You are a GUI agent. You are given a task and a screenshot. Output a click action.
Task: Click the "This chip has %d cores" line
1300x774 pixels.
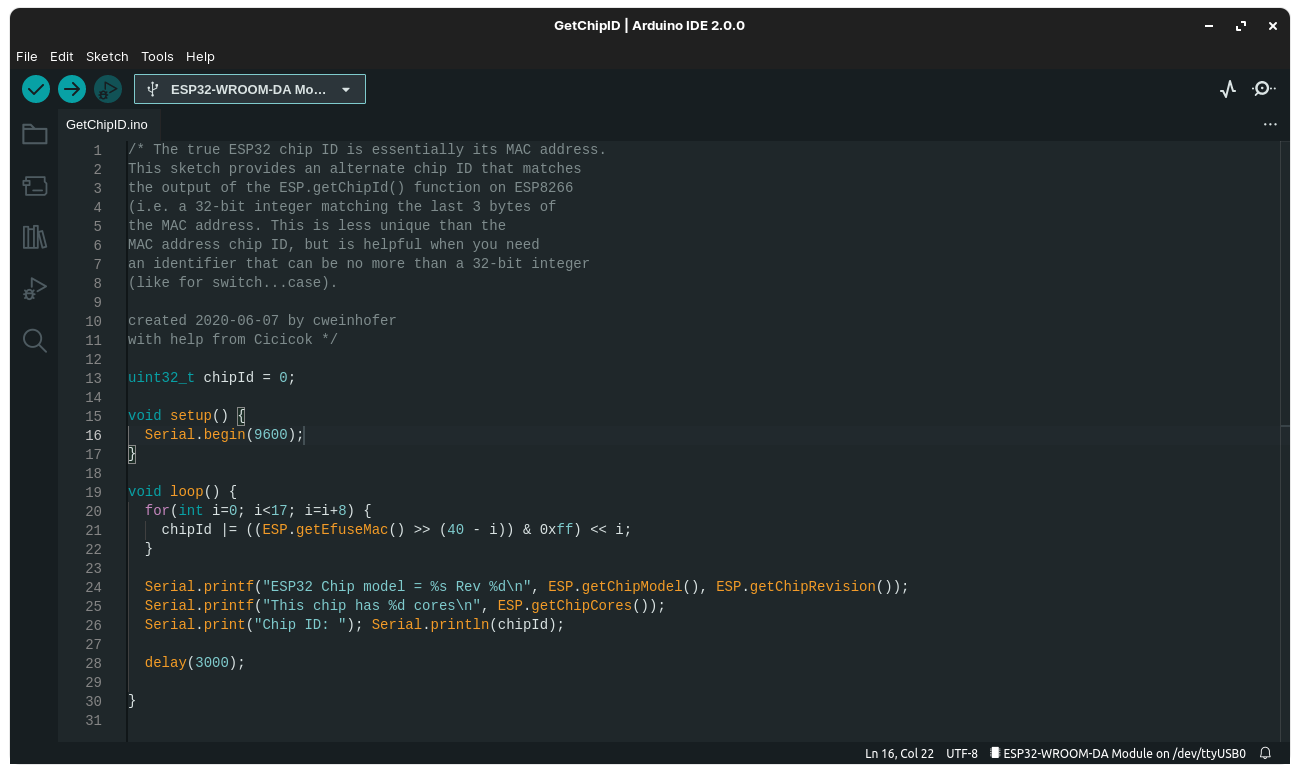tap(405, 606)
